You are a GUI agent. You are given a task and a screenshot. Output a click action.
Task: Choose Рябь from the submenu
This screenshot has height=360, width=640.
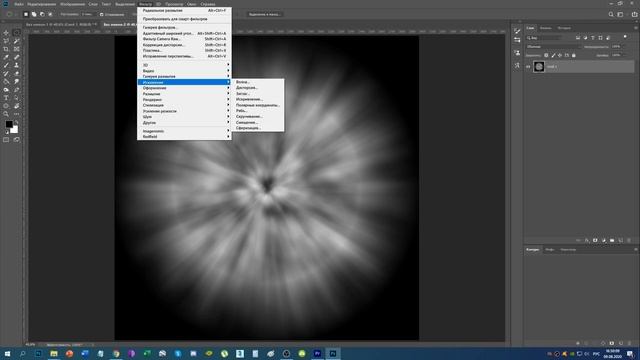click(258, 111)
